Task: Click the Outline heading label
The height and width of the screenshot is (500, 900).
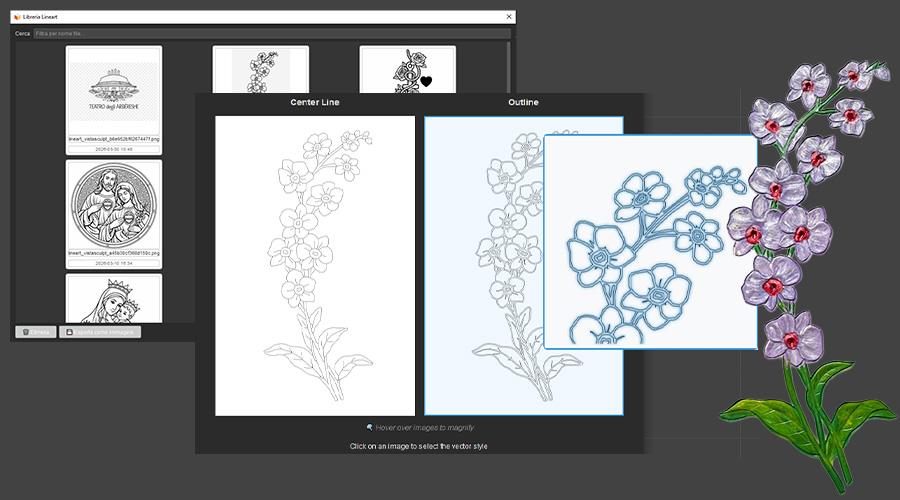Action: (523, 102)
